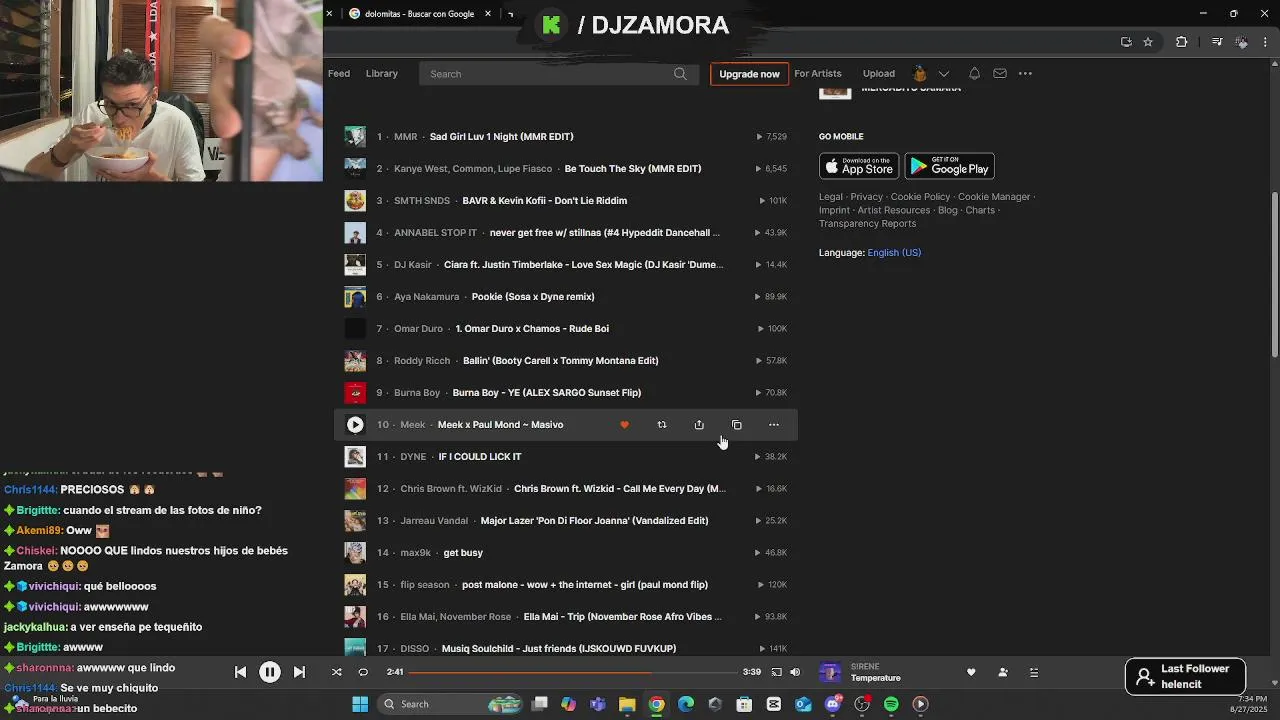Open the Transparency Reports link
The width and height of the screenshot is (1280, 720).
tap(867, 224)
